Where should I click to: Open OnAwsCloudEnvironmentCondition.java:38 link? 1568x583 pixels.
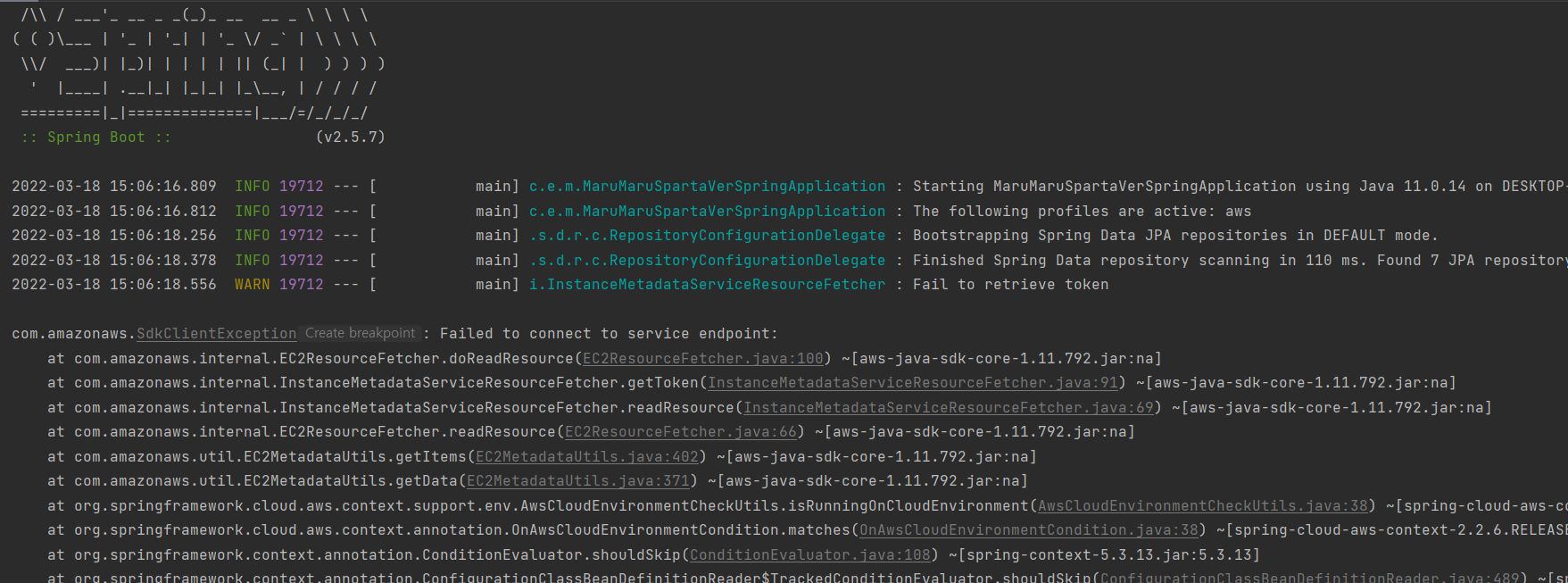pyautogui.click(x=1029, y=530)
